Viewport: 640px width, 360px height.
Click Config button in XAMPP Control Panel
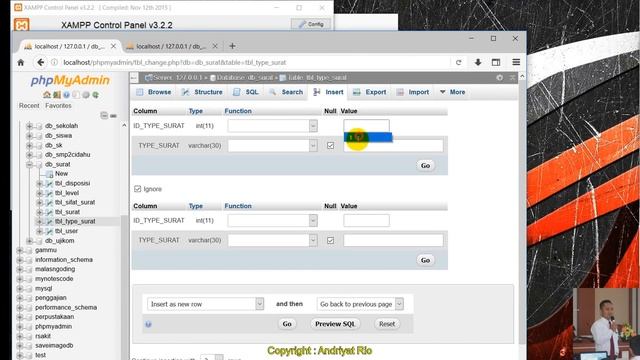point(311,24)
